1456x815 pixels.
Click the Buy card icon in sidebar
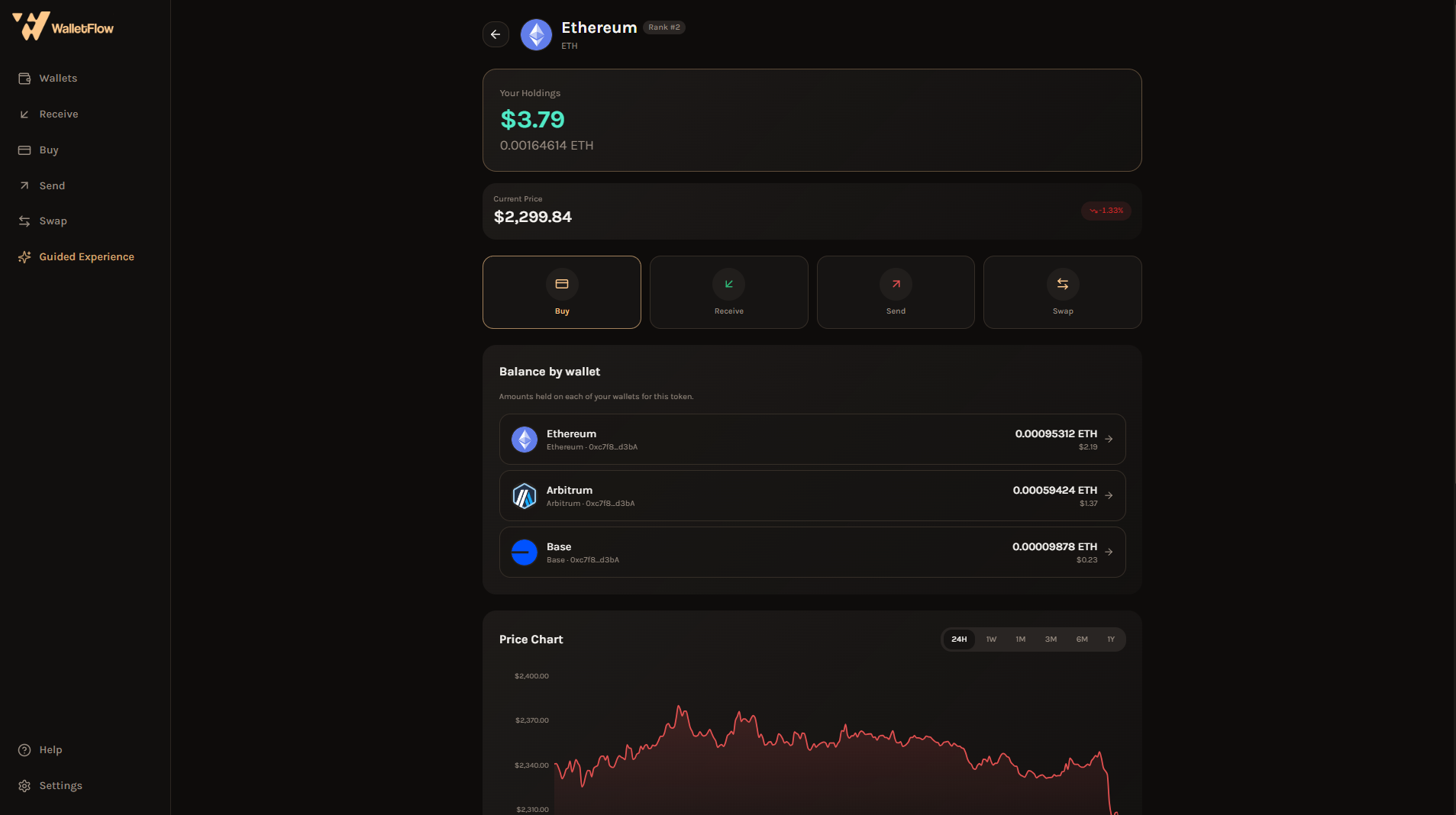click(24, 150)
